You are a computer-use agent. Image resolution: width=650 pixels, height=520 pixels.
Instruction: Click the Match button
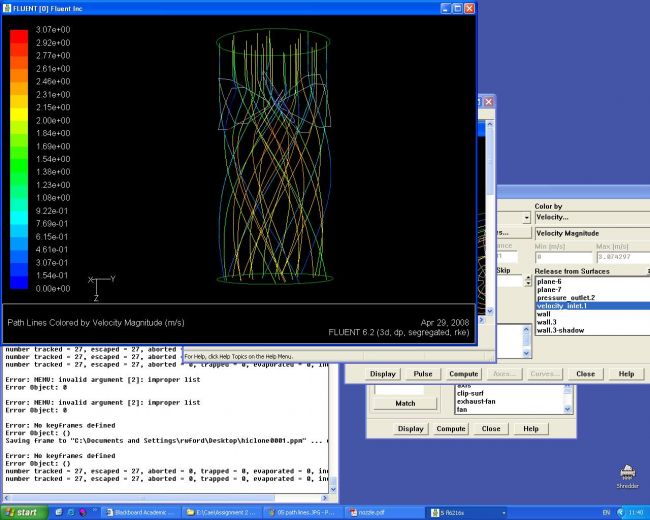click(x=405, y=403)
